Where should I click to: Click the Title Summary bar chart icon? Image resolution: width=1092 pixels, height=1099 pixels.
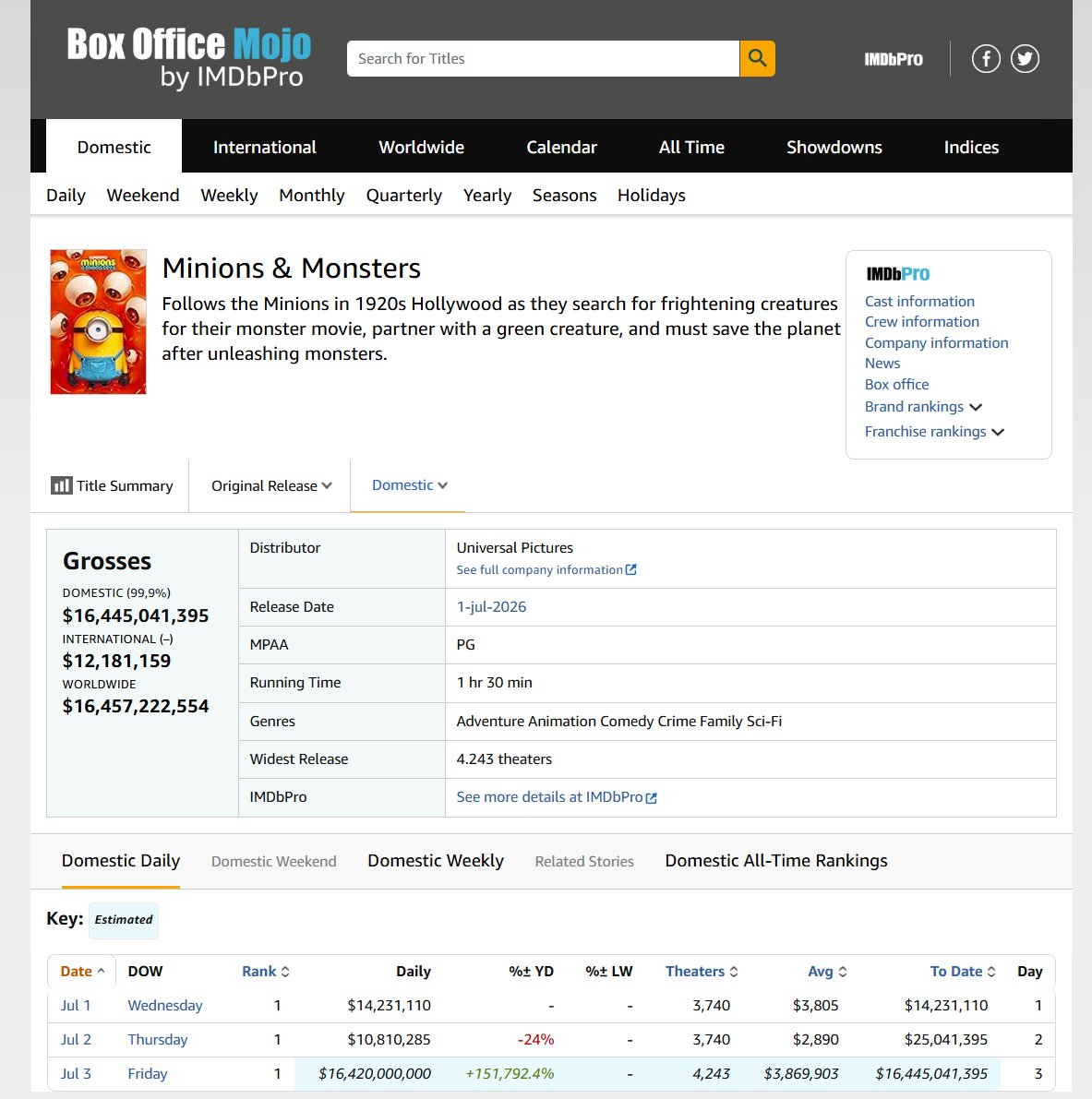pyautogui.click(x=61, y=485)
